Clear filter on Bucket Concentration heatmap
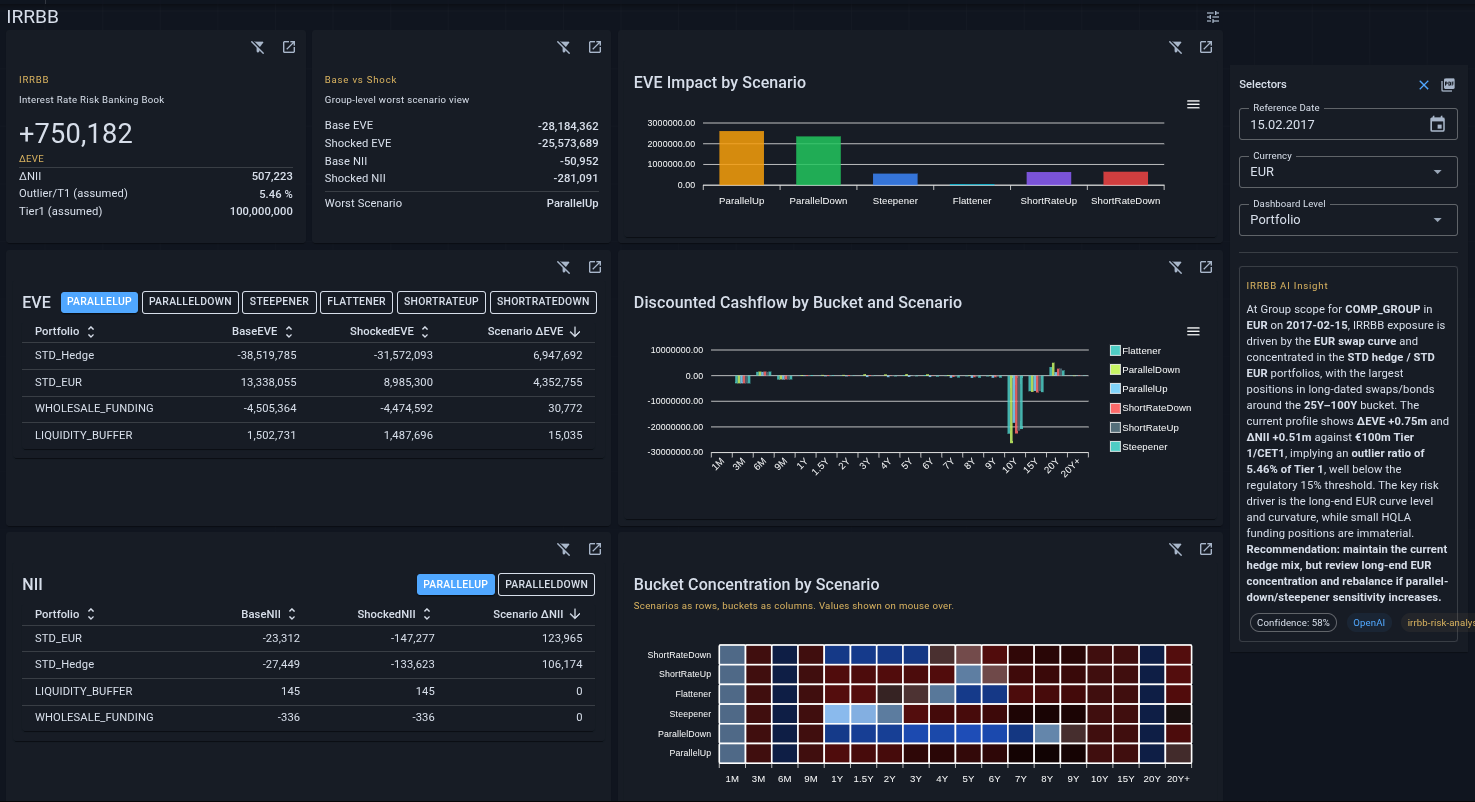Image resolution: width=1475 pixels, height=802 pixels. point(1175,549)
